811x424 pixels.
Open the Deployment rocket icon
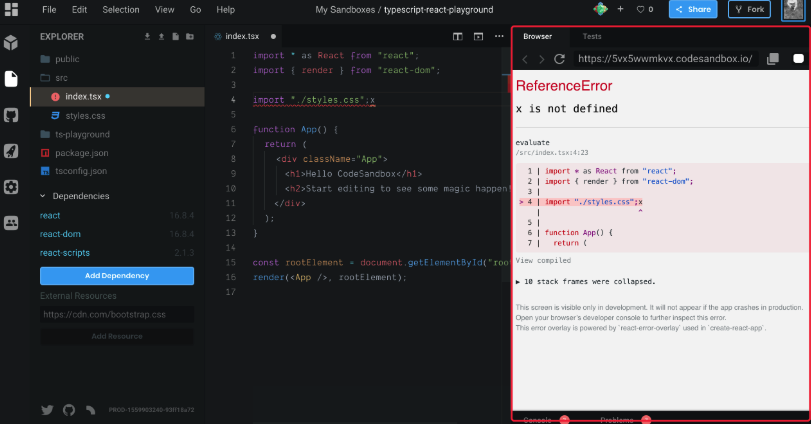(x=11, y=151)
